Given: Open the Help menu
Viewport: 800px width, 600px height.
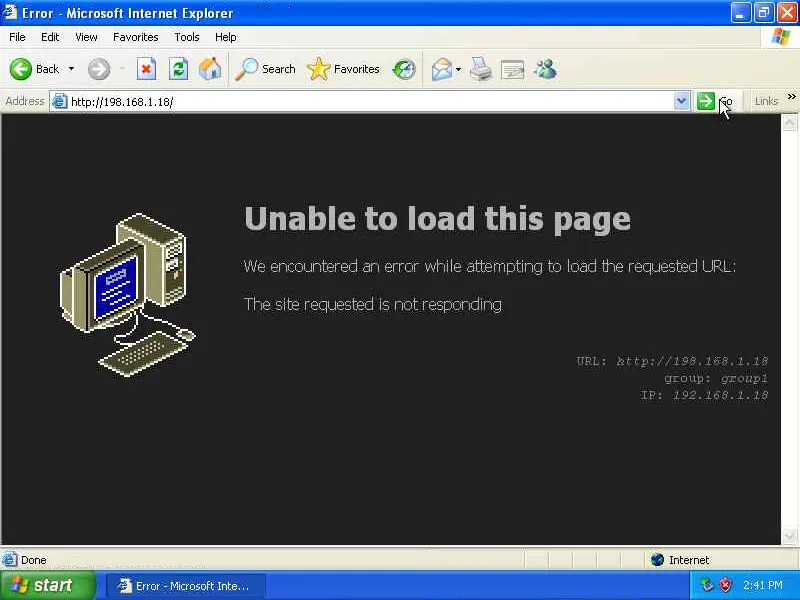Looking at the screenshot, I should (226, 37).
